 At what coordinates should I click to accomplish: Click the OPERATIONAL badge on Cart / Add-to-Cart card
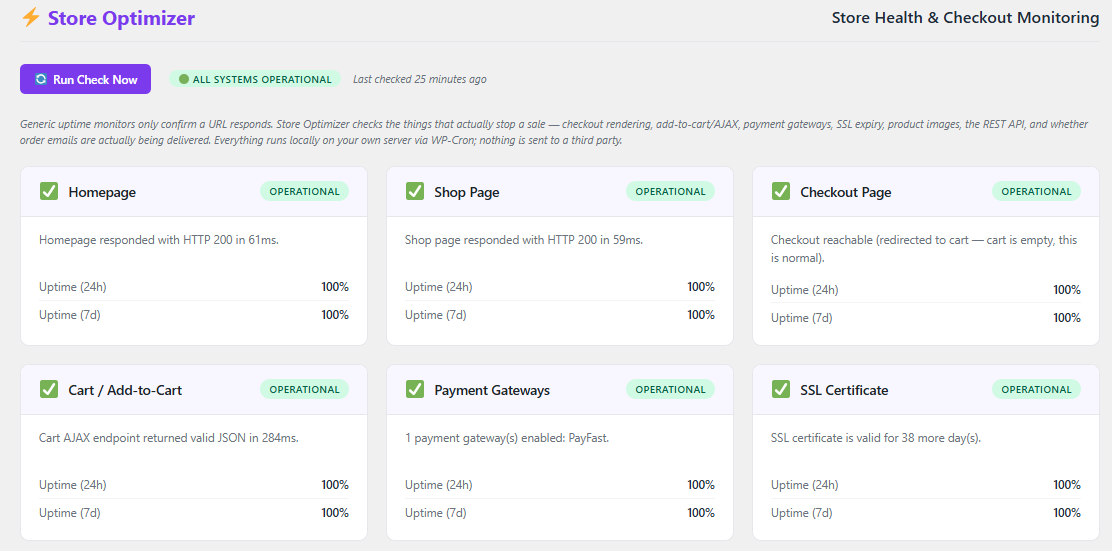click(304, 389)
